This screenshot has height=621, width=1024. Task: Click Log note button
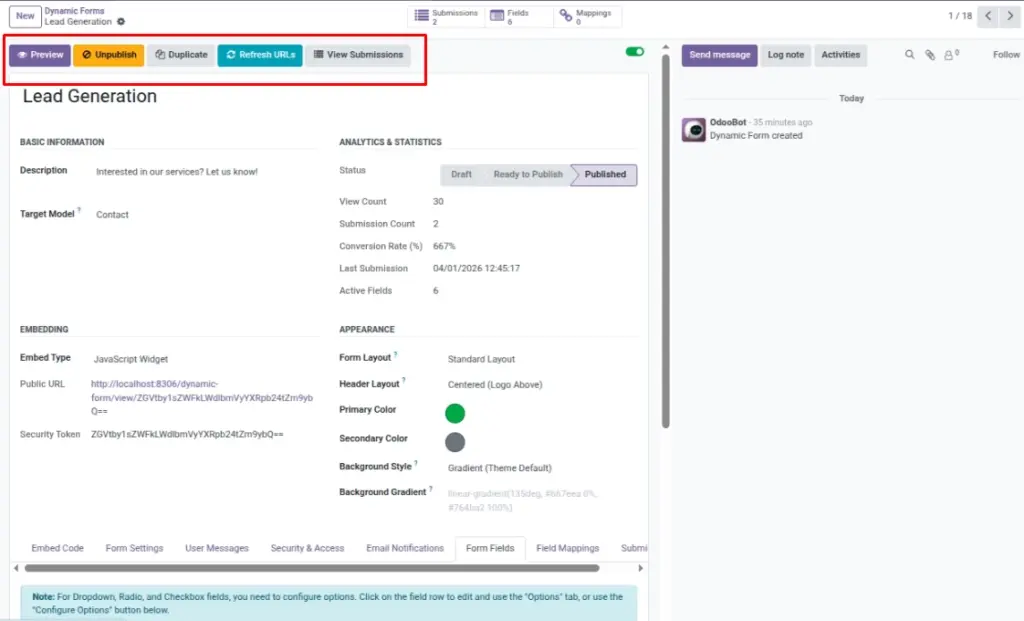pos(786,55)
